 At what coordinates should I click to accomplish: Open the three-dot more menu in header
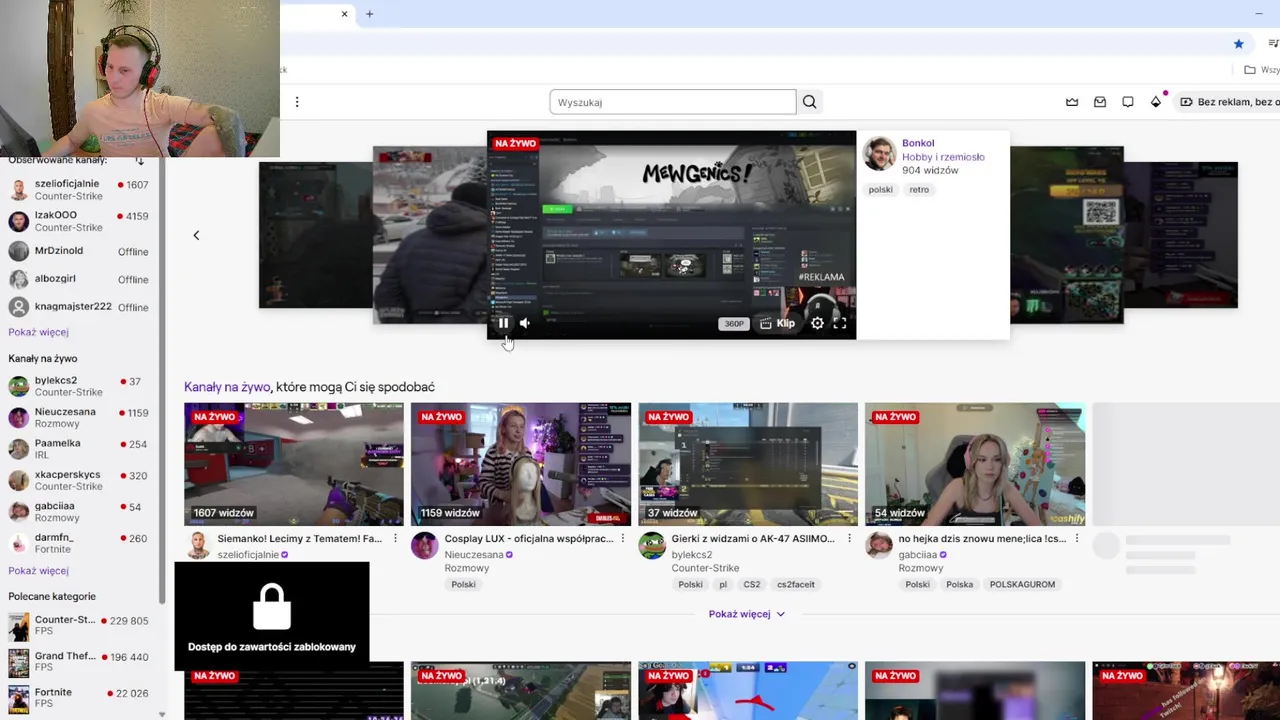[297, 102]
